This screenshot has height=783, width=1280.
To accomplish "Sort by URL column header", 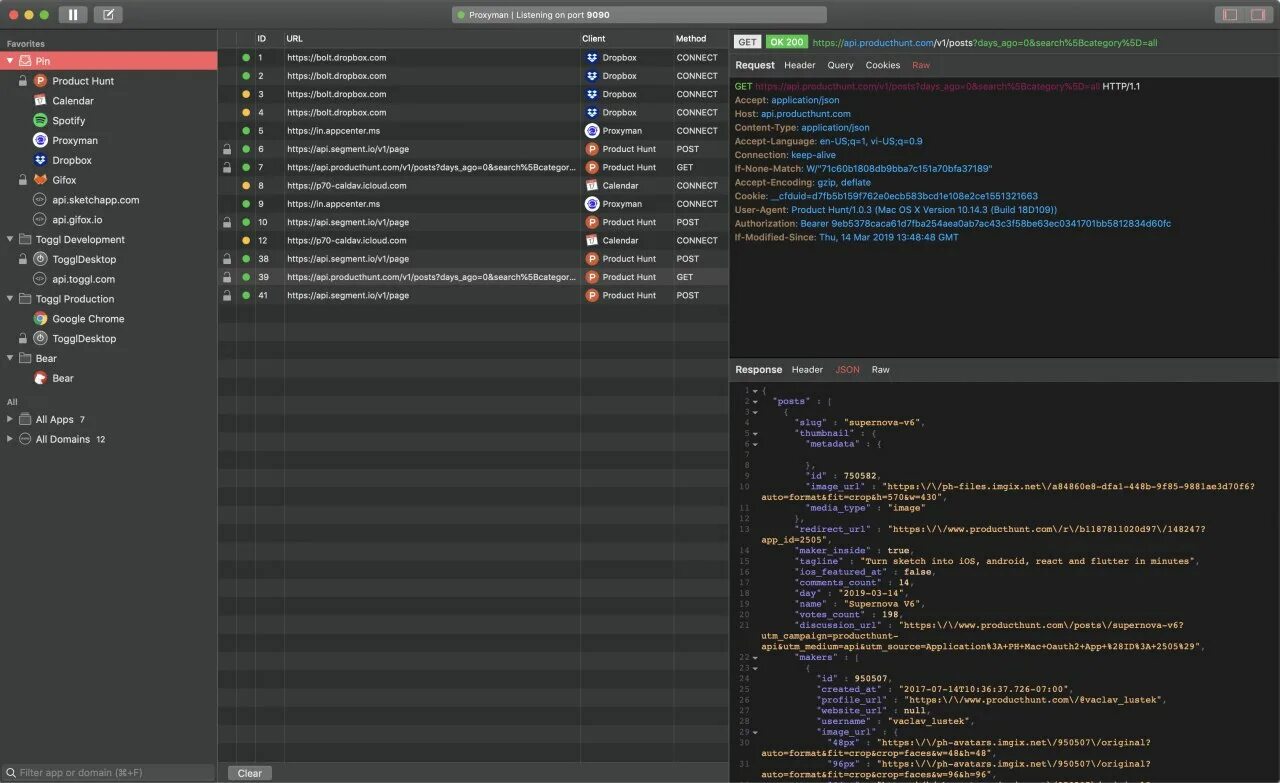I will tap(432, 39).
